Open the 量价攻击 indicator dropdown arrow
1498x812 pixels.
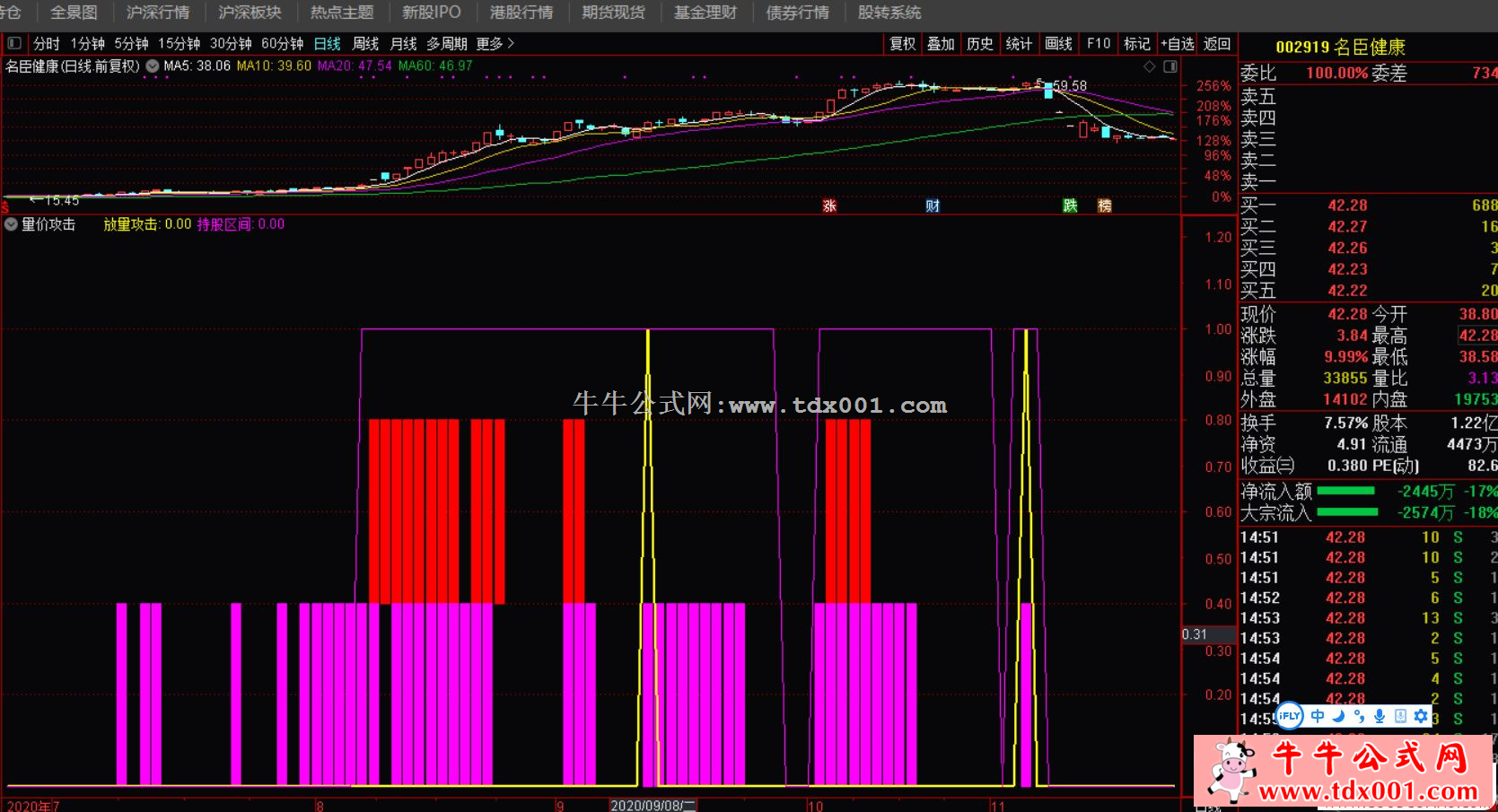click(11, 224)
